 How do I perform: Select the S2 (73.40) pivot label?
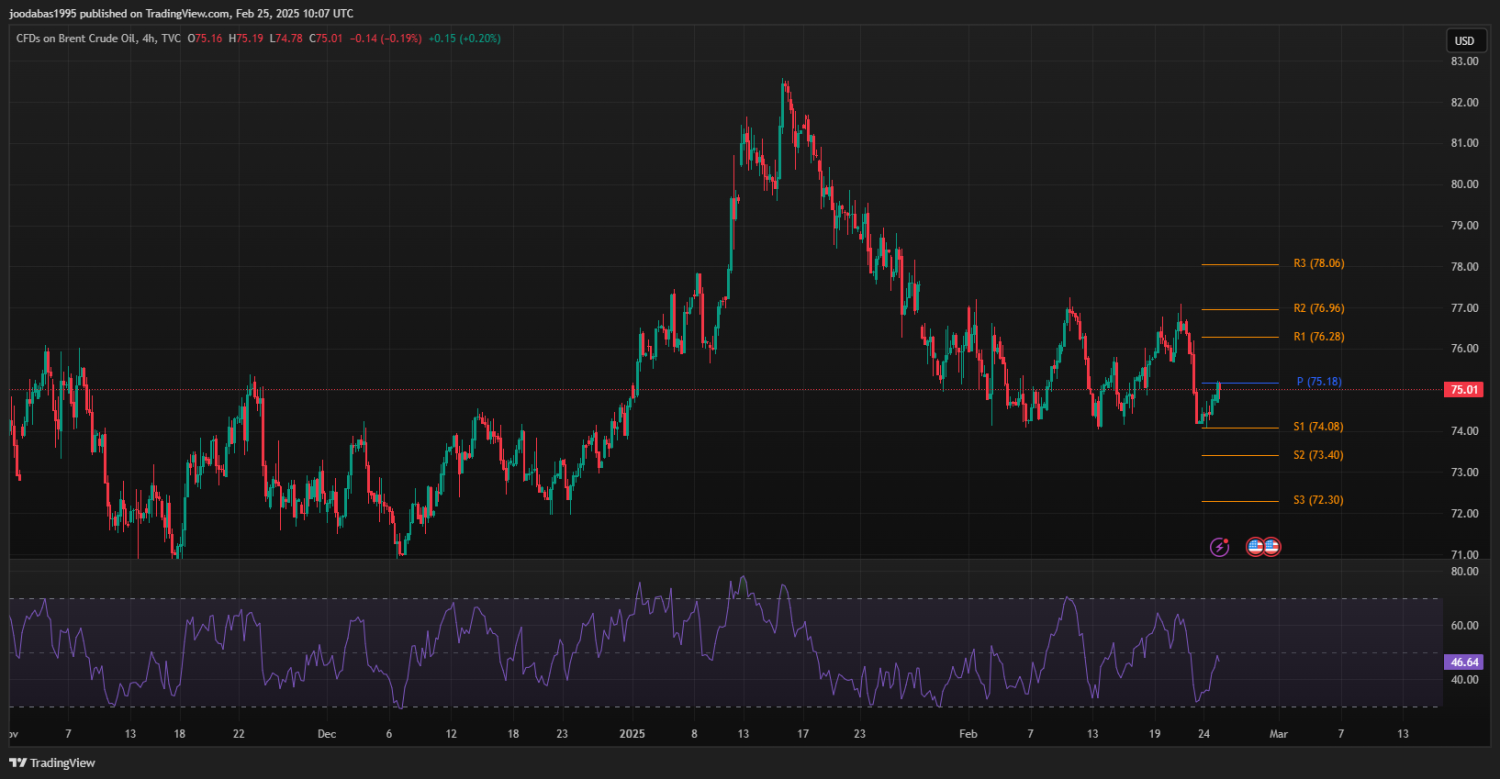[1318, 455]
